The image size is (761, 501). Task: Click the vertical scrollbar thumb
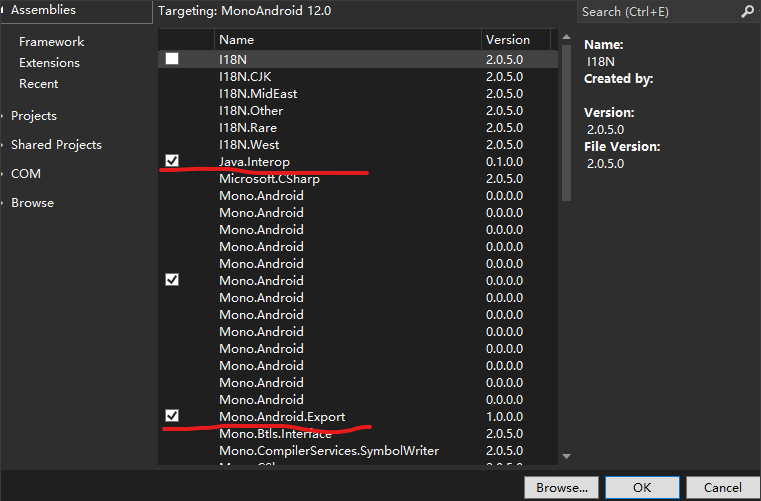click(566, 123)
